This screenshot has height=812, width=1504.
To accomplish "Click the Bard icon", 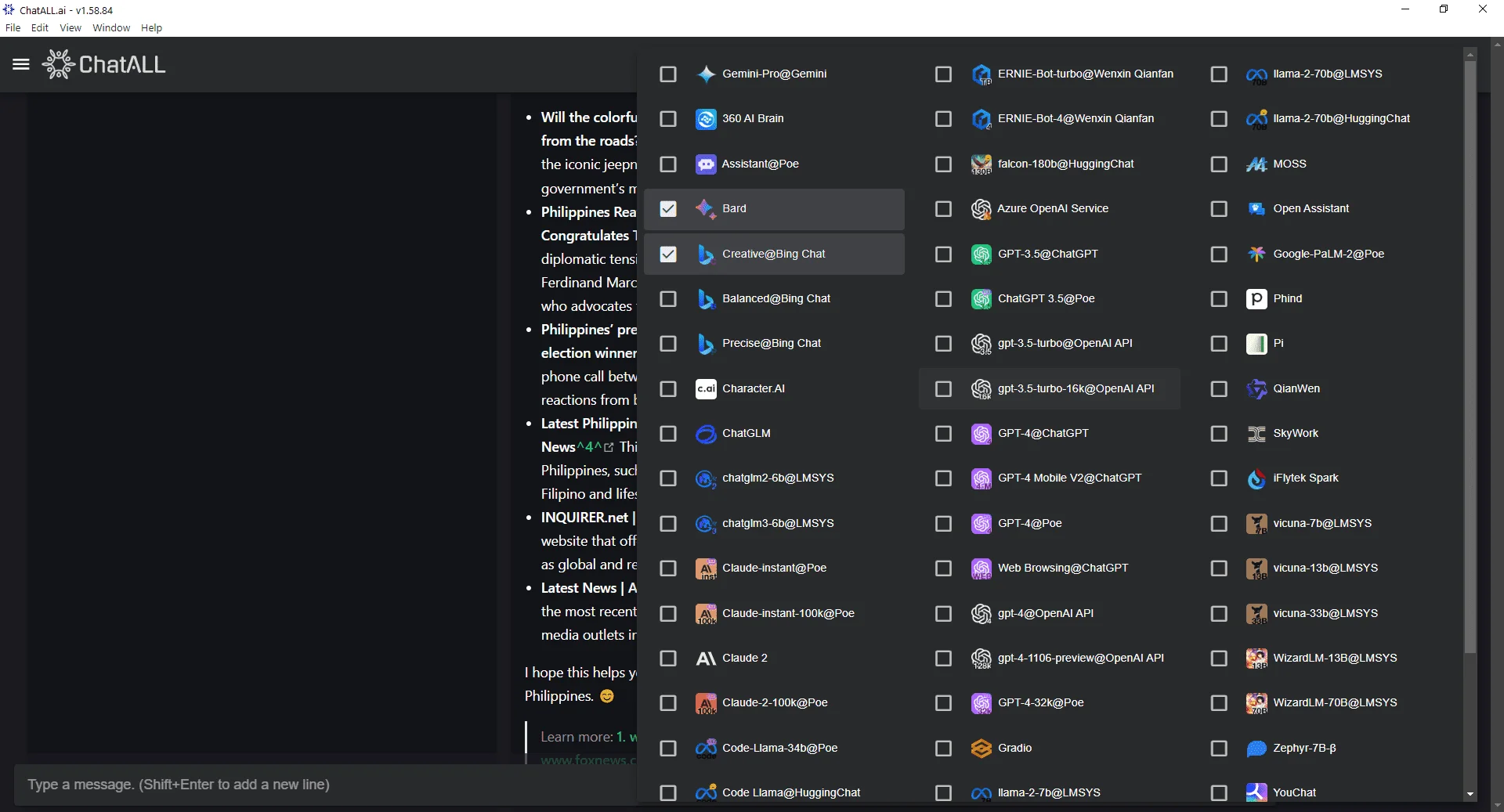I will point(706,209).
